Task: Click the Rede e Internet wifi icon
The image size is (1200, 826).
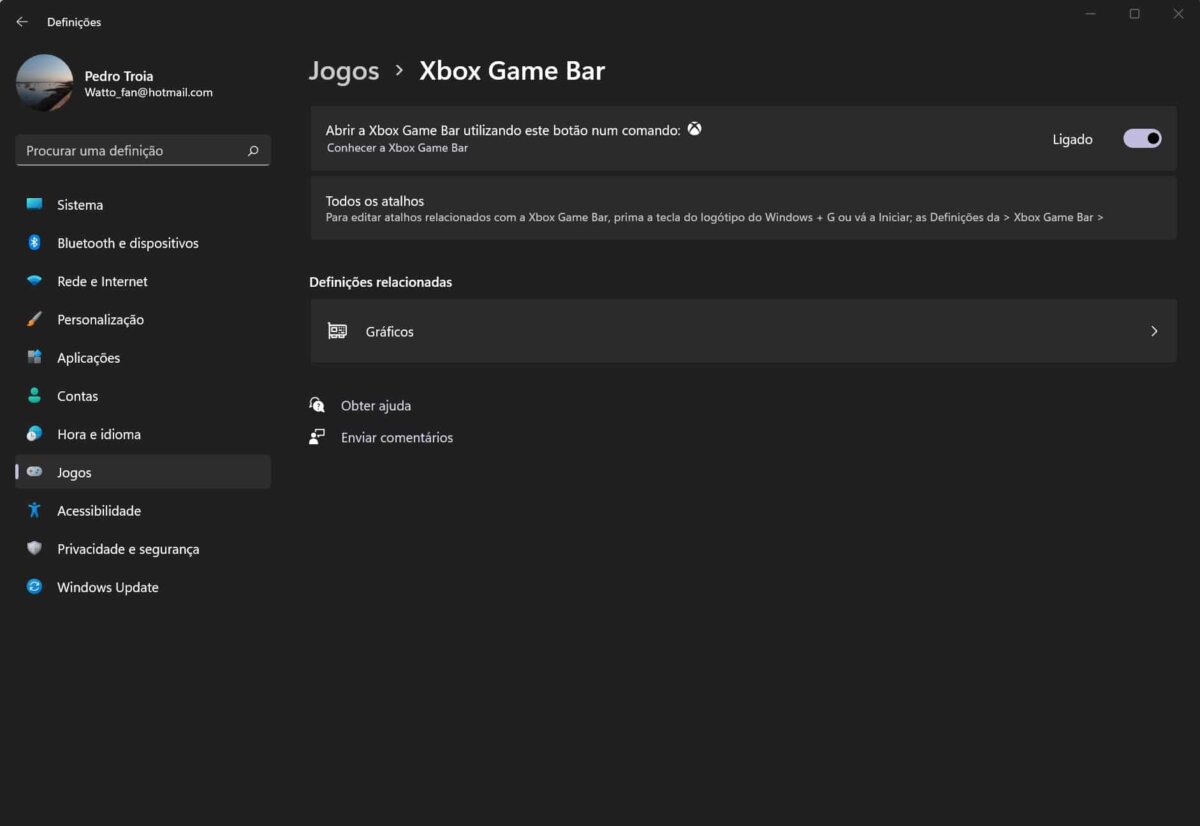Action: (x=35, y=281)
